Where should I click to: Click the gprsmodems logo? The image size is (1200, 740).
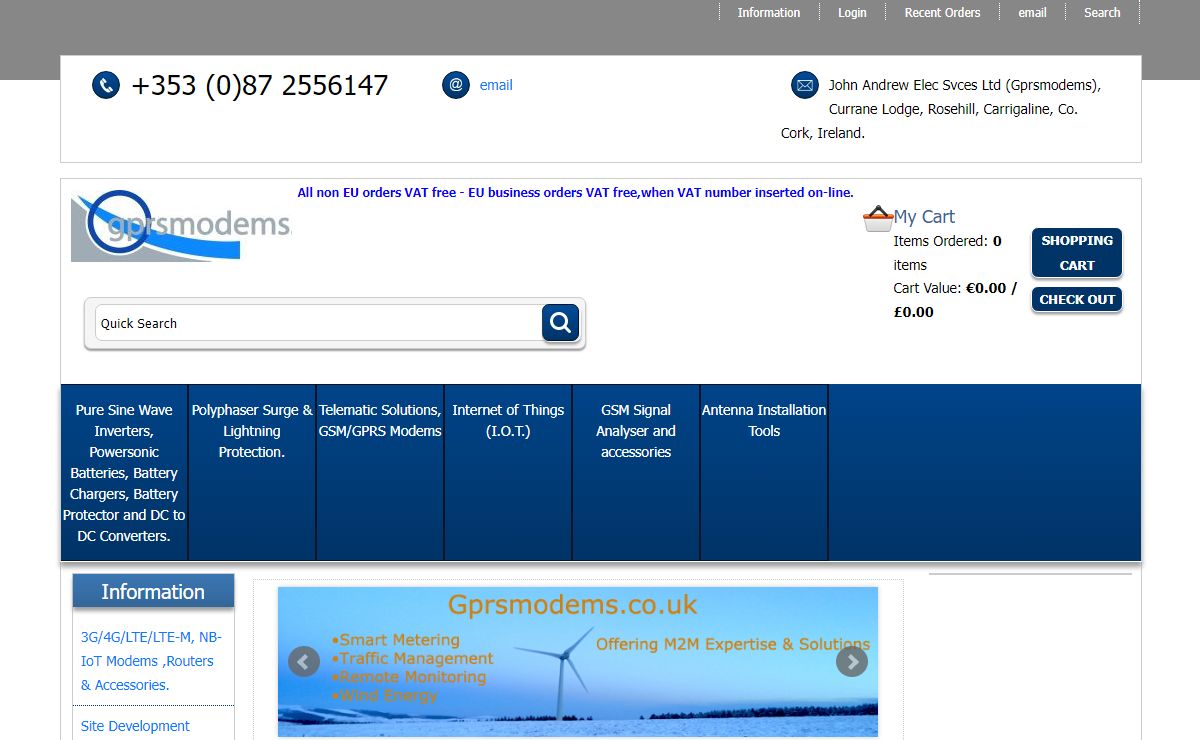point(181,226)
